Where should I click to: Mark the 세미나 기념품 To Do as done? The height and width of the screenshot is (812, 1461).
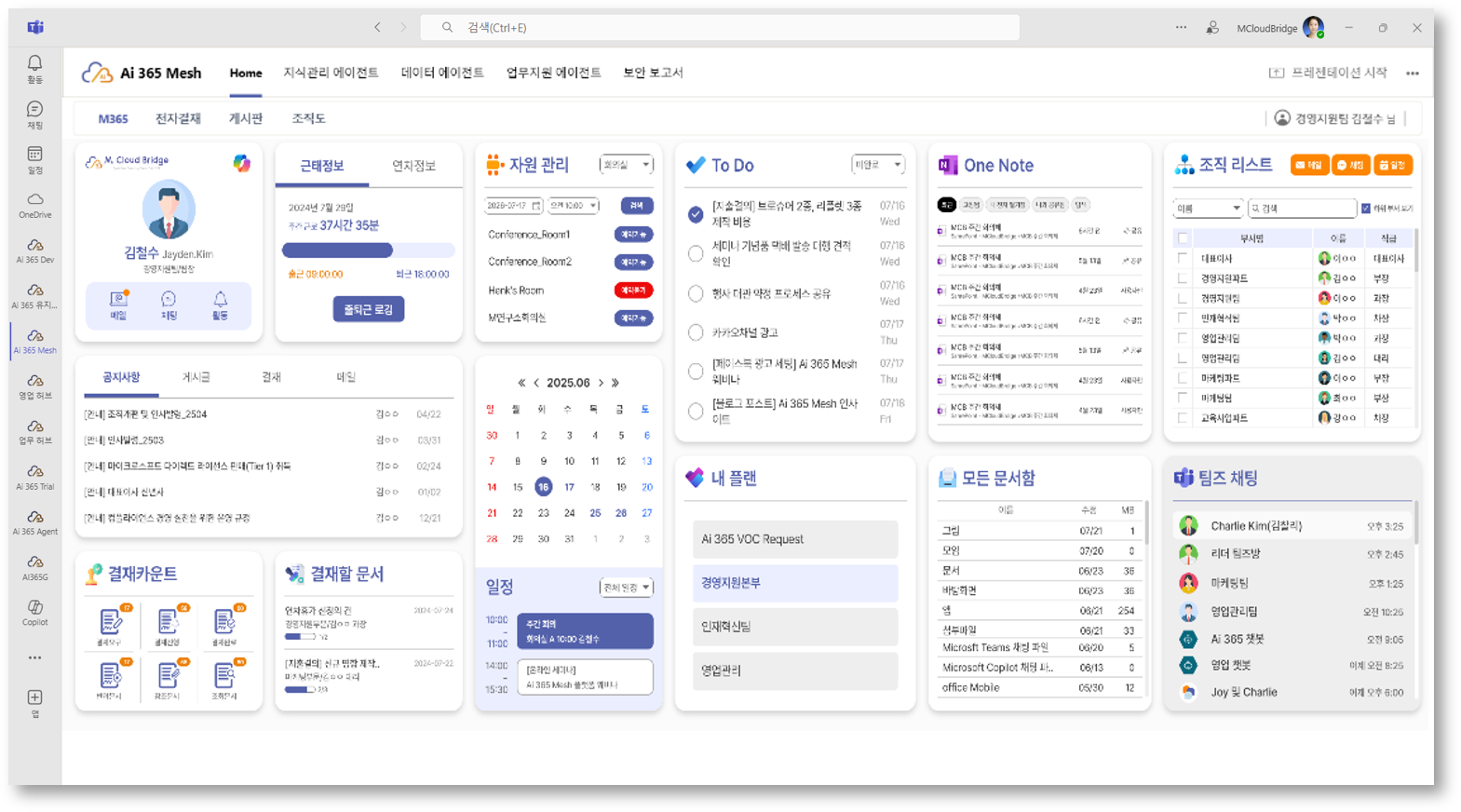tap(696, 253)
